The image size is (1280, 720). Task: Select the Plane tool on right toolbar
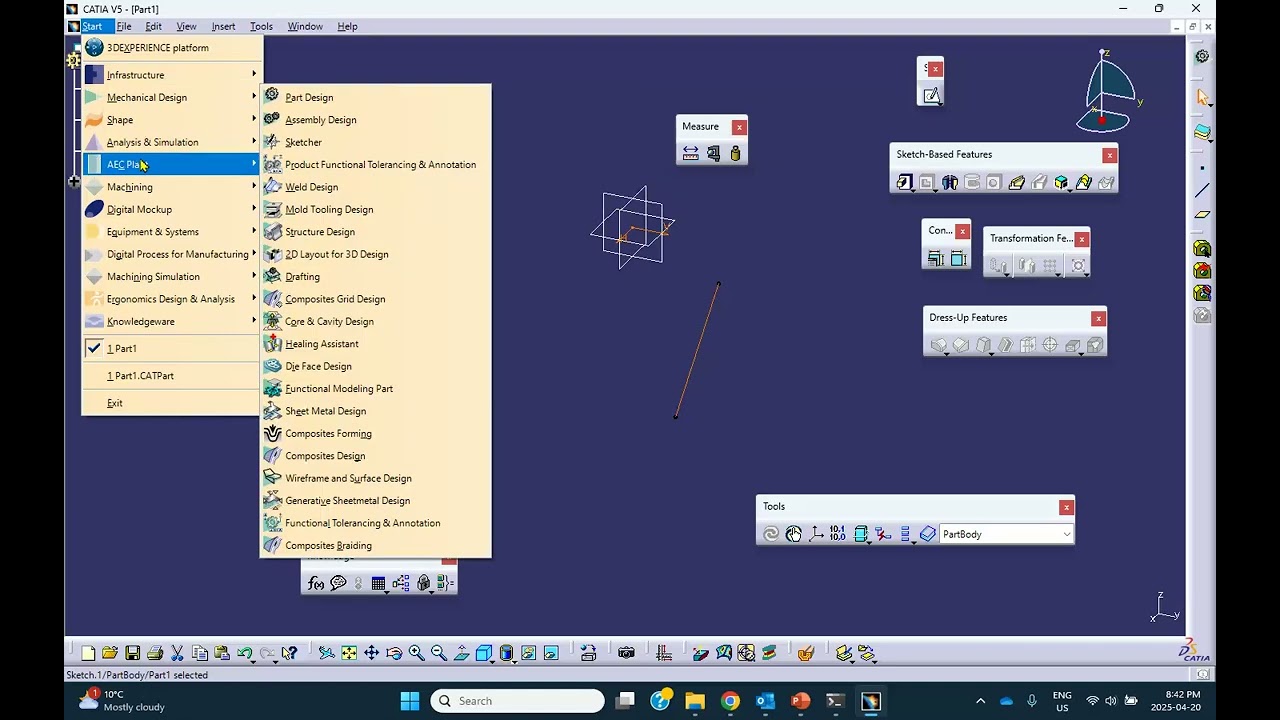pos(1202,214)
